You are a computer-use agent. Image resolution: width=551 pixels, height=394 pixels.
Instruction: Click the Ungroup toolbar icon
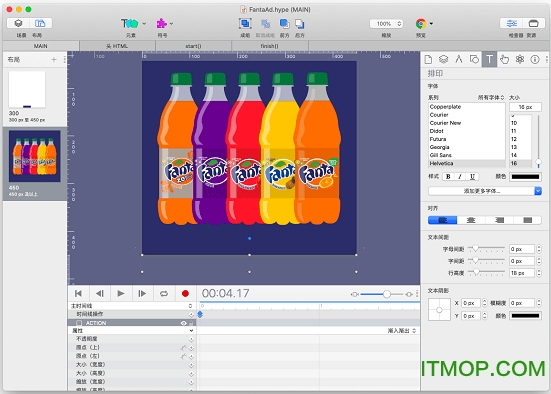265,24
